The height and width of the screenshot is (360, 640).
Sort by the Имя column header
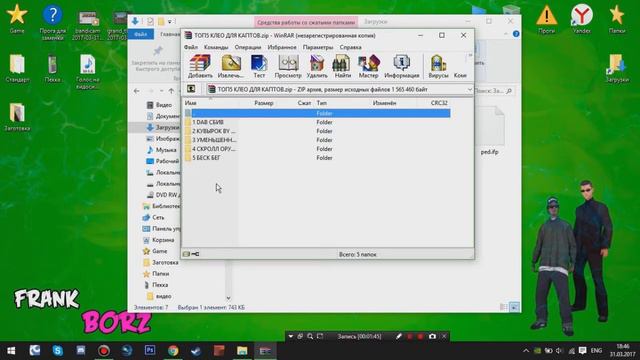pos(191,103)
